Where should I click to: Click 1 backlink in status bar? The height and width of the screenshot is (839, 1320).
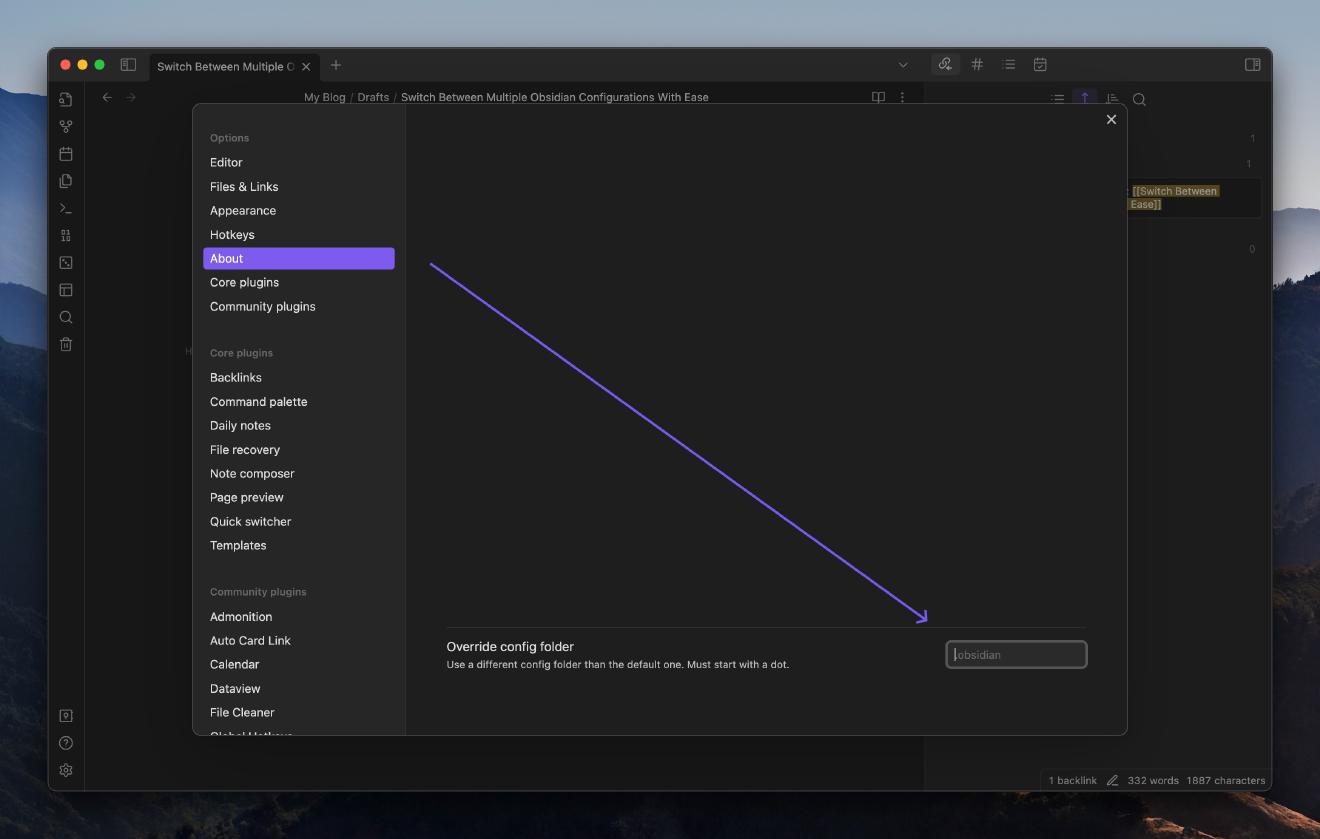[1072, 780]
